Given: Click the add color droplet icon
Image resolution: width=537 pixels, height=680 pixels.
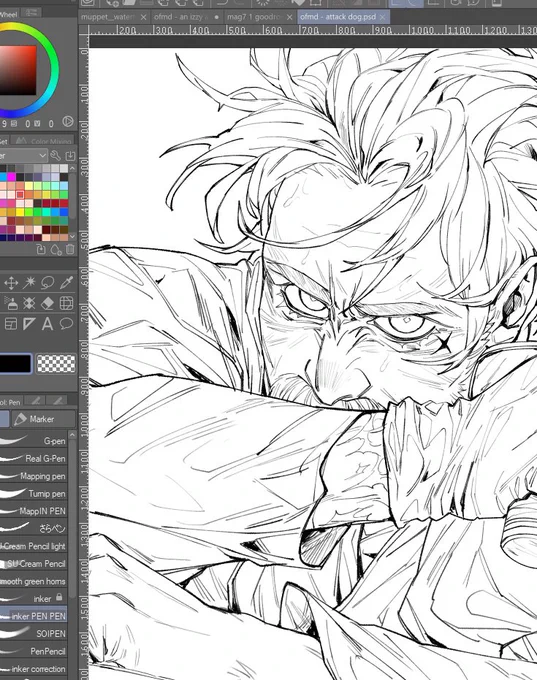Looking at the screenshot, I should coord(56,249).
